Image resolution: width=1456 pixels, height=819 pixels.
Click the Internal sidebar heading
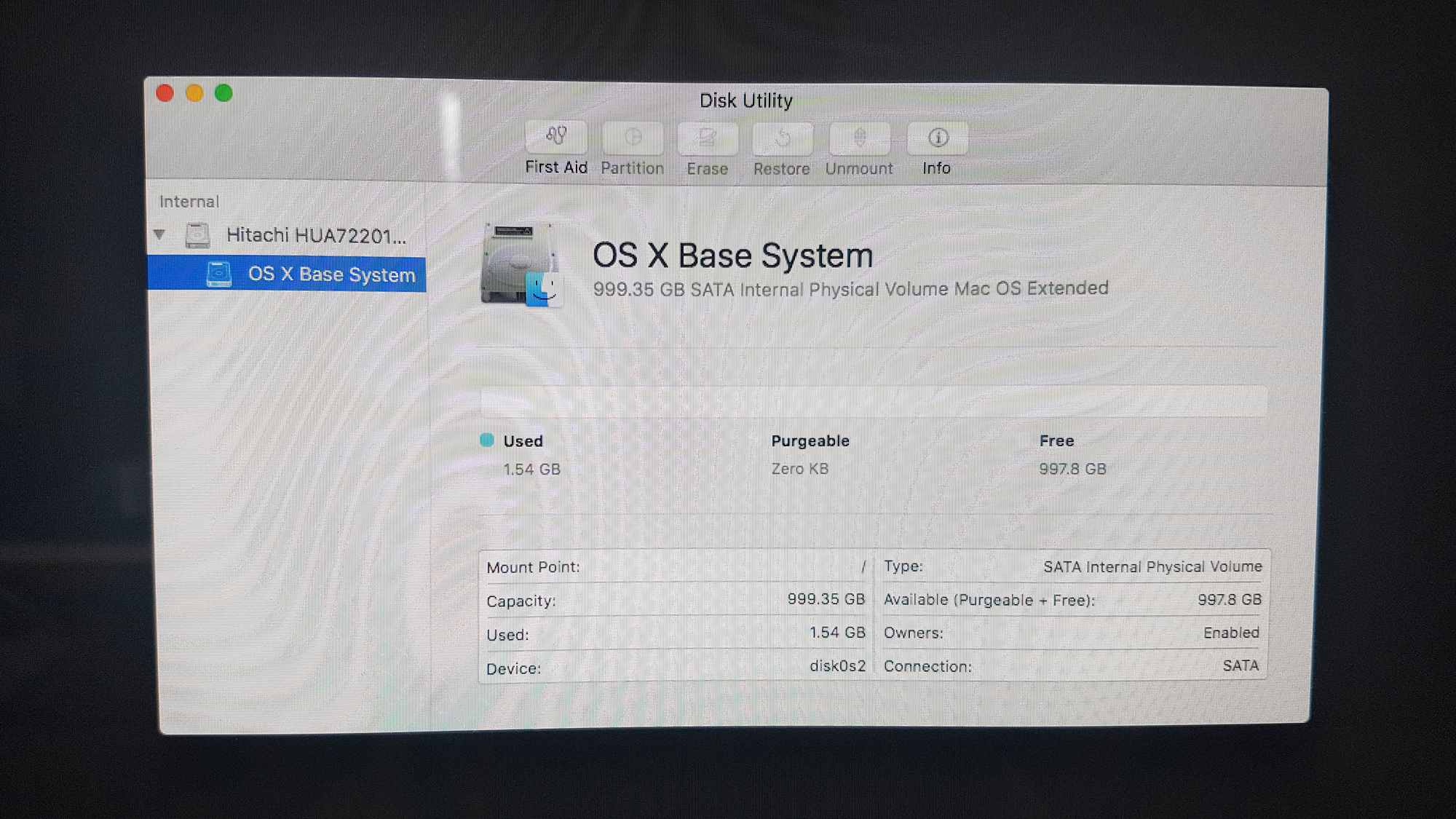(189, 202)
